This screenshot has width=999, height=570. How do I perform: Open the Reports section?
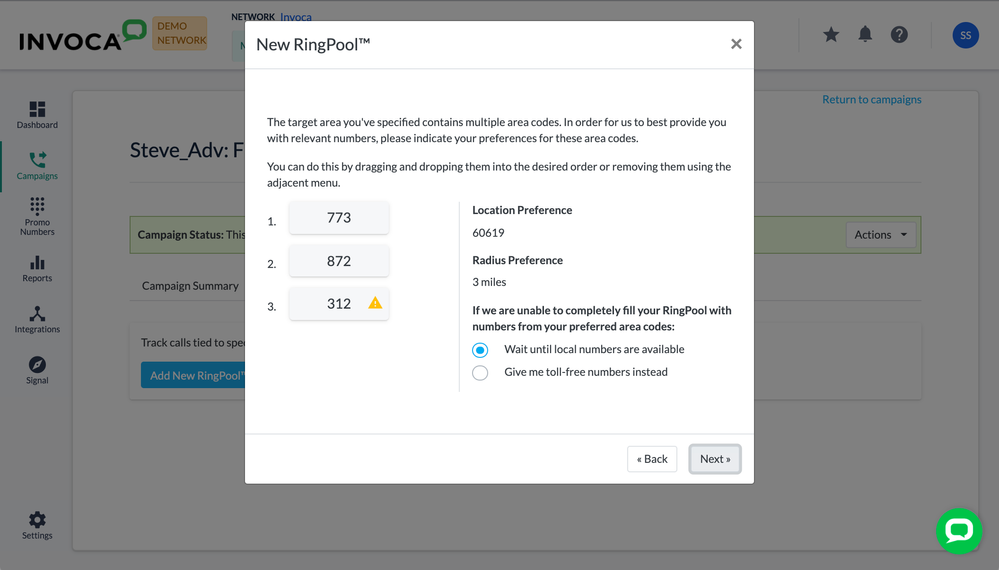tap(37, 268)
